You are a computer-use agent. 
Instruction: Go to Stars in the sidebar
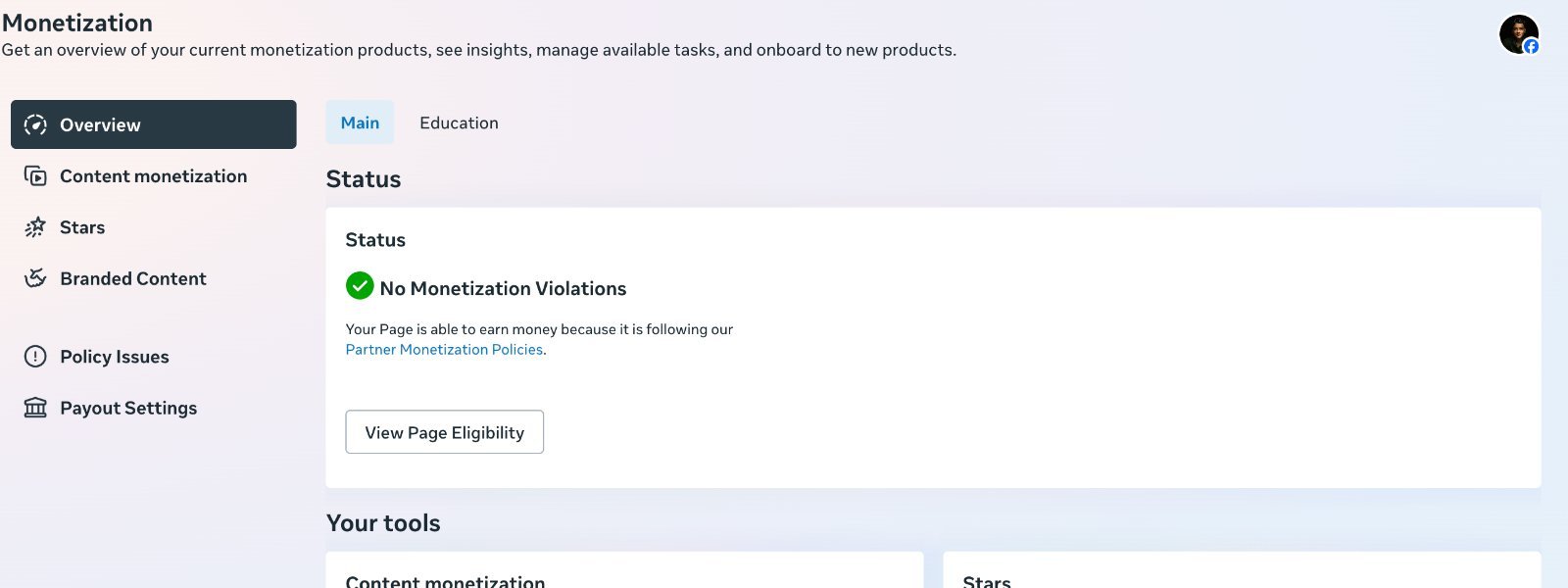[x=154, y=227]
